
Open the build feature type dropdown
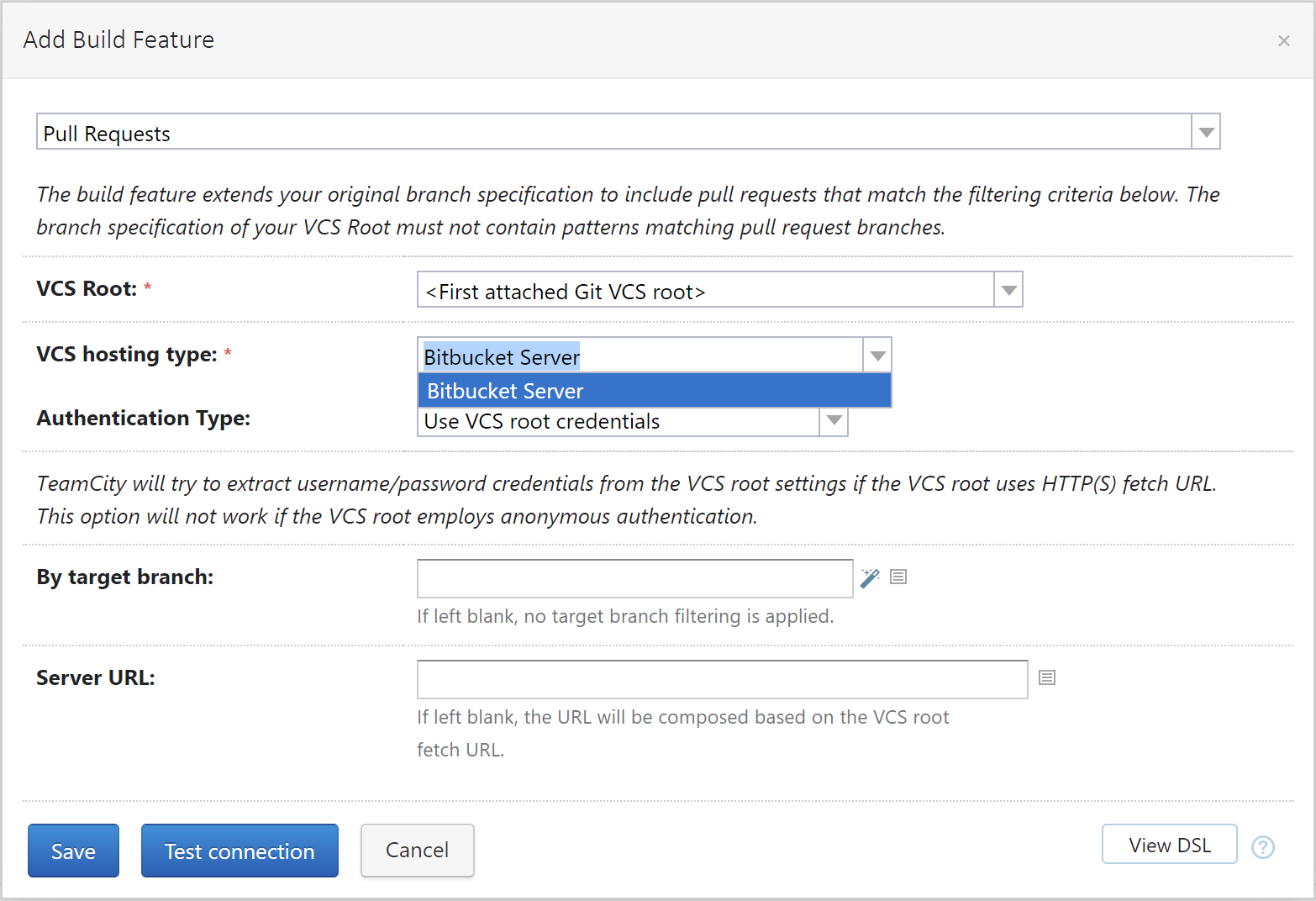[x=1206, y=131]
